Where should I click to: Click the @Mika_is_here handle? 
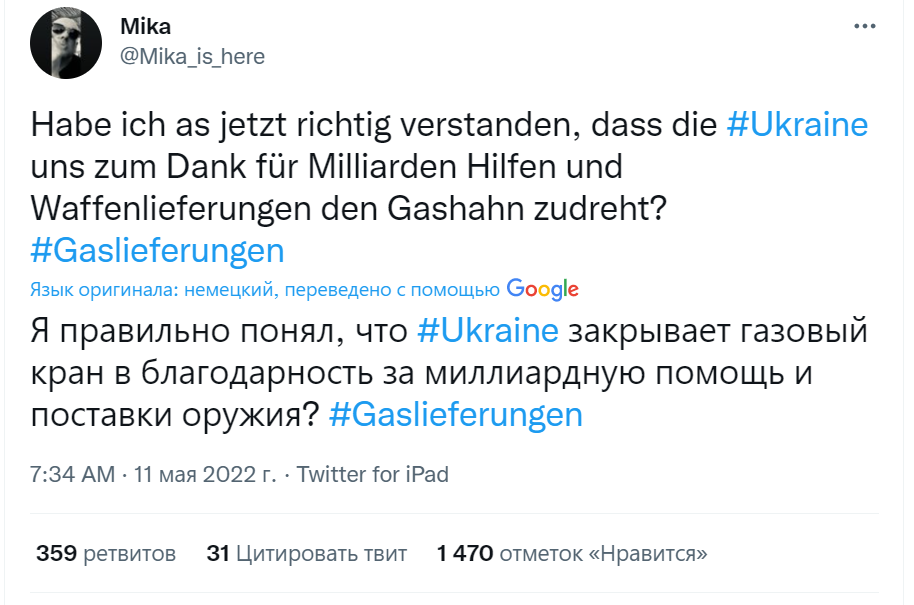[192, 57]
